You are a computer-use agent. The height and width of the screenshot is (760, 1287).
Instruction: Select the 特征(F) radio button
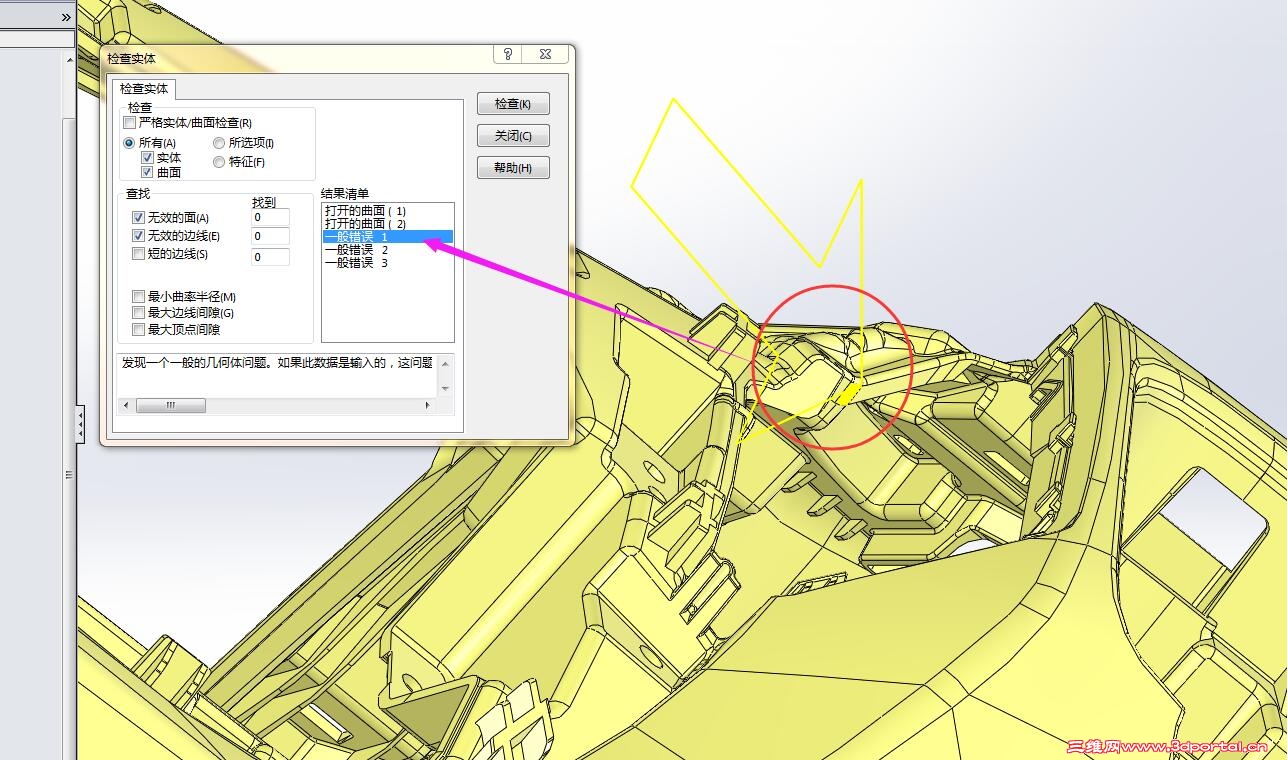click(219, 162)
